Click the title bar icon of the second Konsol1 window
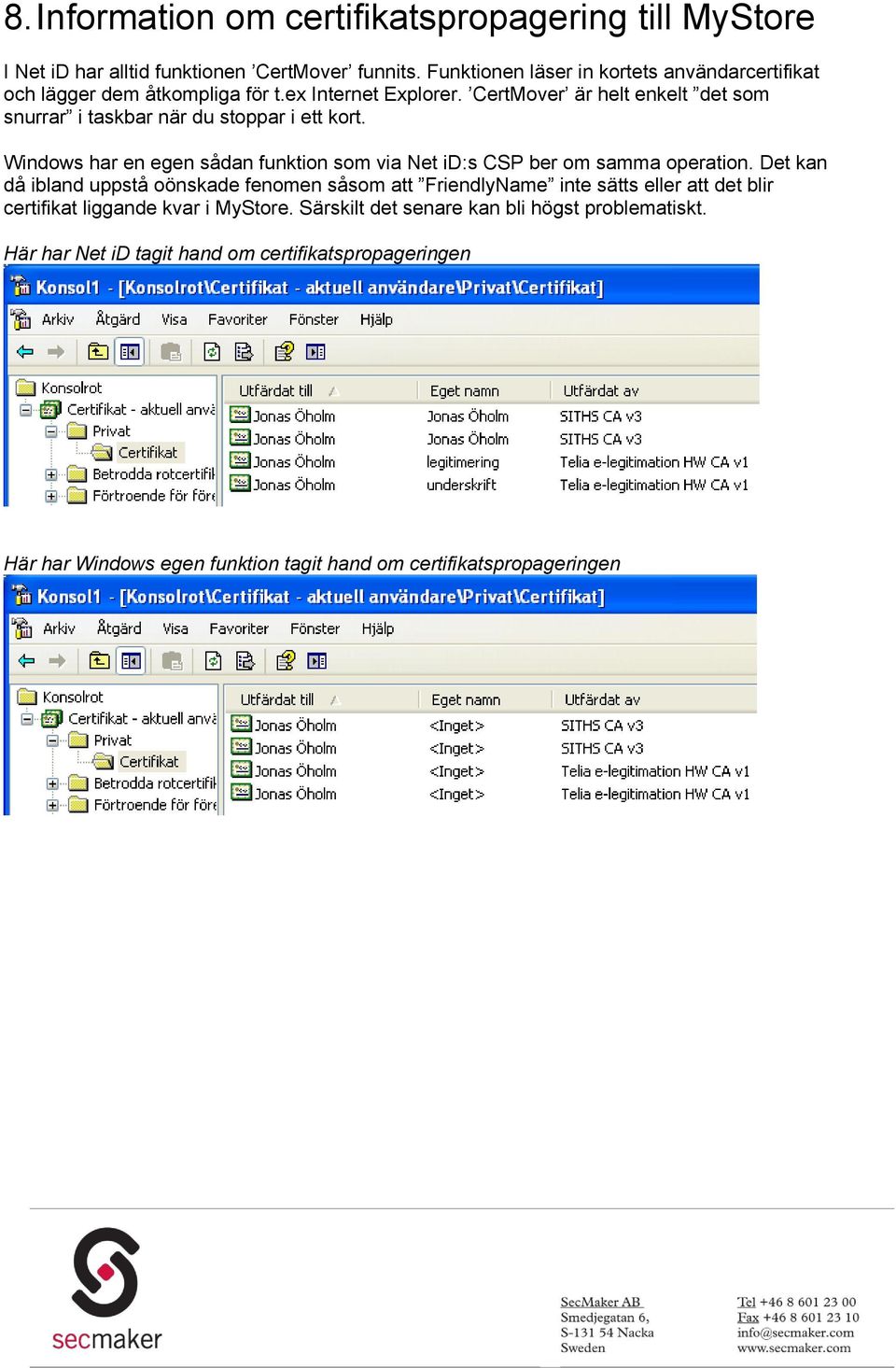The width and height of the screenshot is (896, 1368). click(21, 596)
